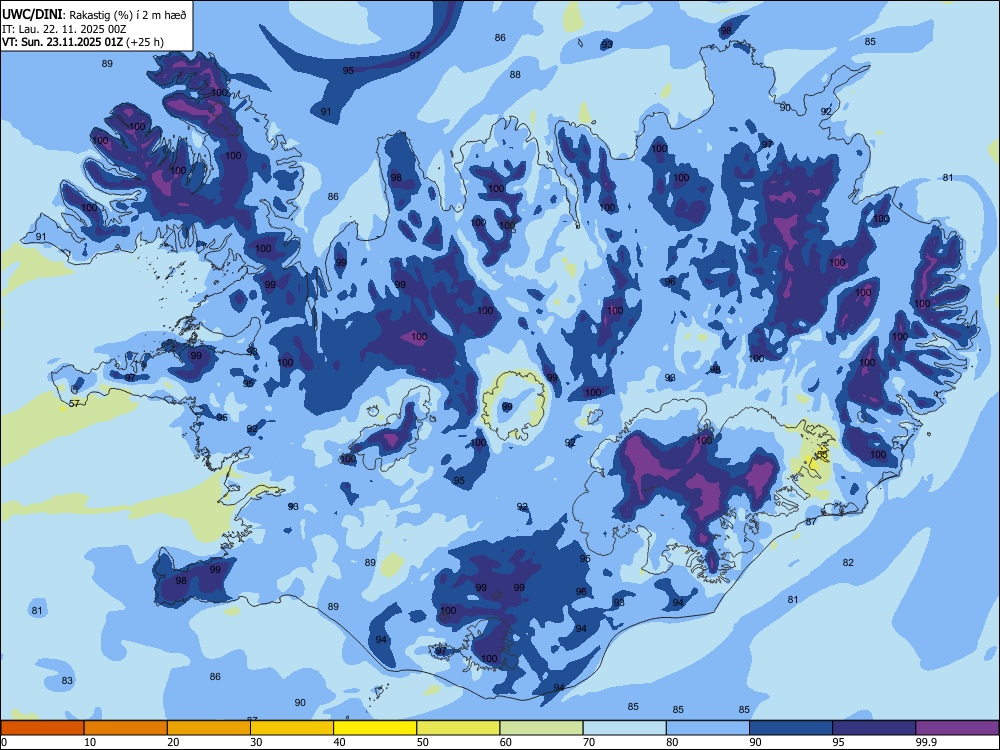Click the UWC/DINI model title
Screen dimensions: 1000x750
click(x=32, y=14)
